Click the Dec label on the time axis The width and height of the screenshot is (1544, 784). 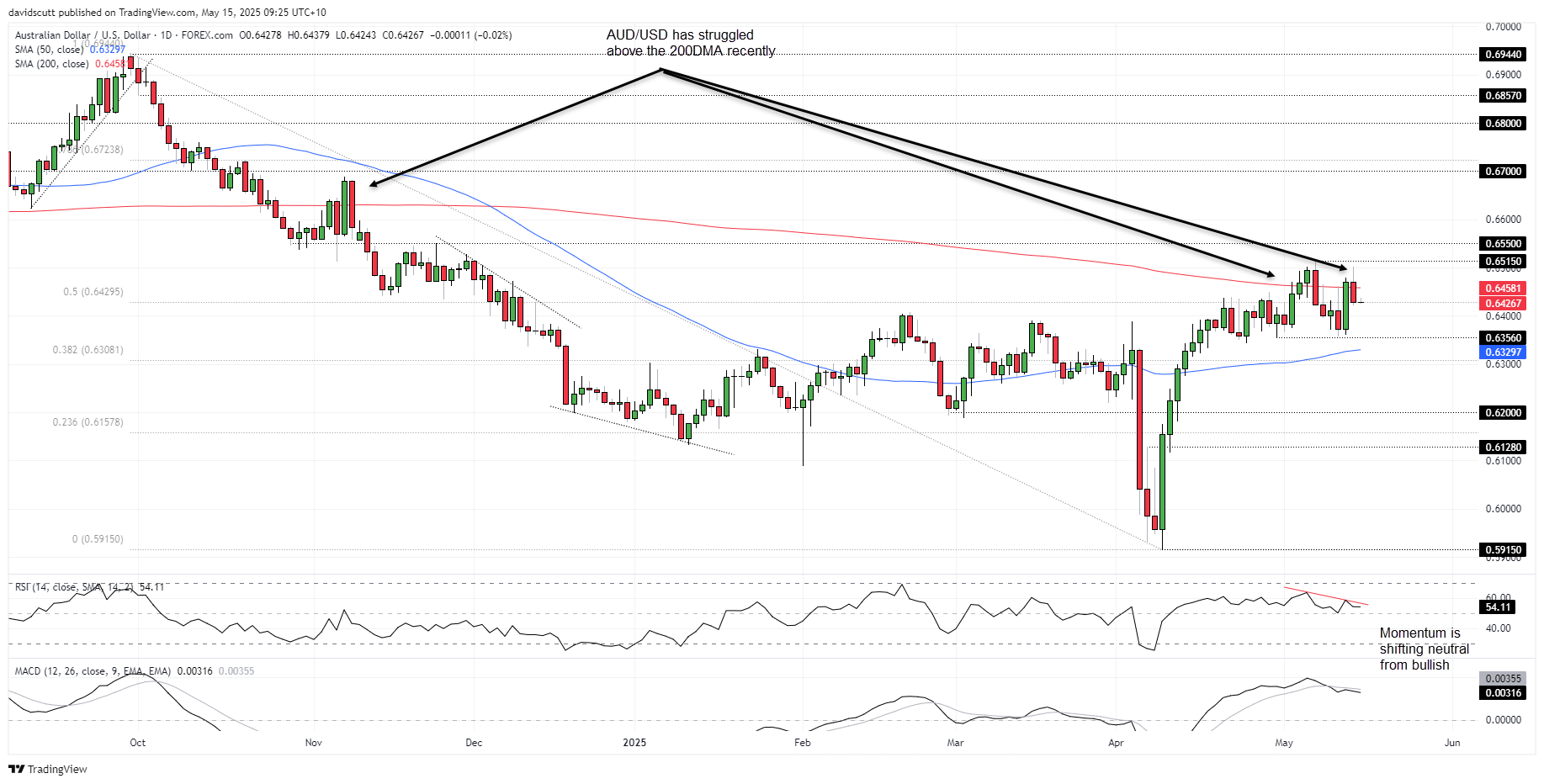coord(474,743)
